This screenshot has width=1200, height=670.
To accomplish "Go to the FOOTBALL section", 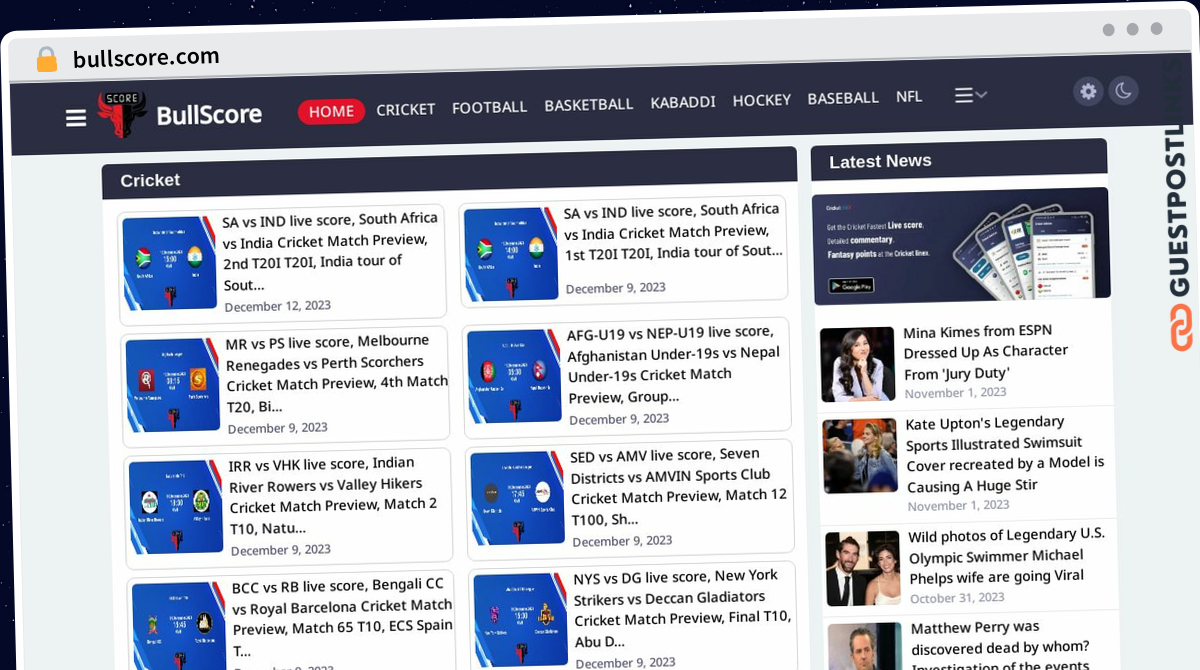I will click(489, 107).
